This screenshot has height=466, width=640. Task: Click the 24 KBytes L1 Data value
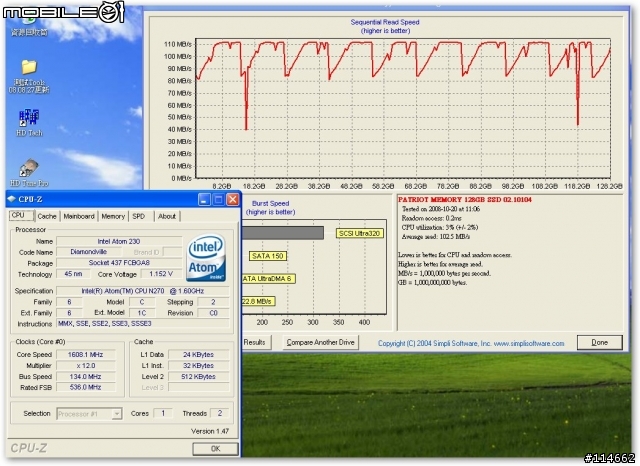coord(199,355)
